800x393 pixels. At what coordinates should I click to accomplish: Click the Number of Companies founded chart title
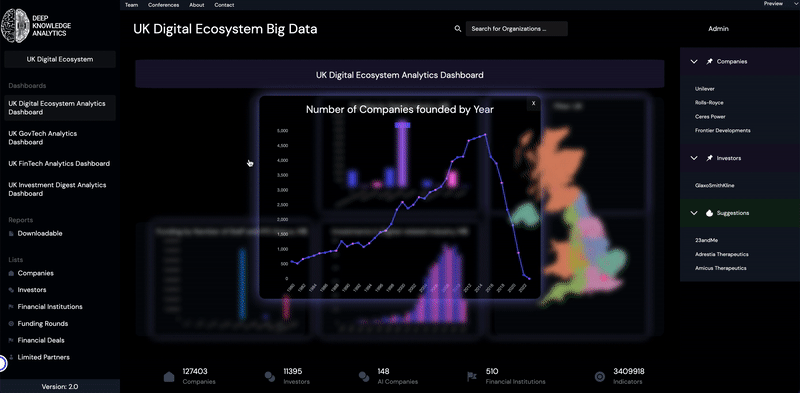[399, 109]
